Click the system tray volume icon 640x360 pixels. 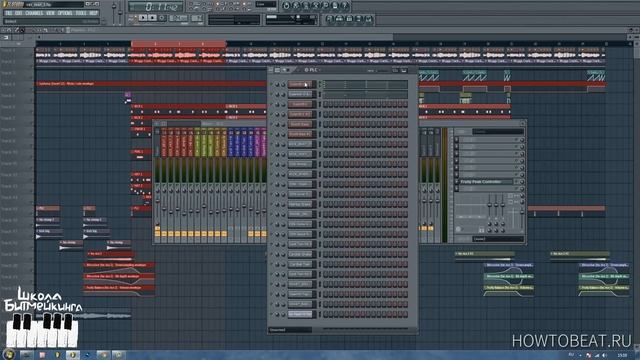pyautogui.click(x=604, y=356)
